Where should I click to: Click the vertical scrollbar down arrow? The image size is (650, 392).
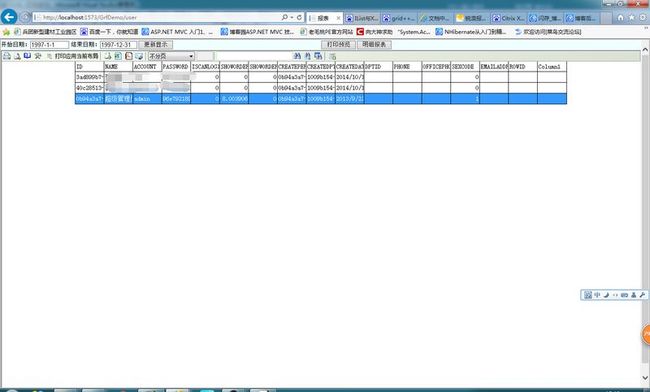tap(645, 377)
